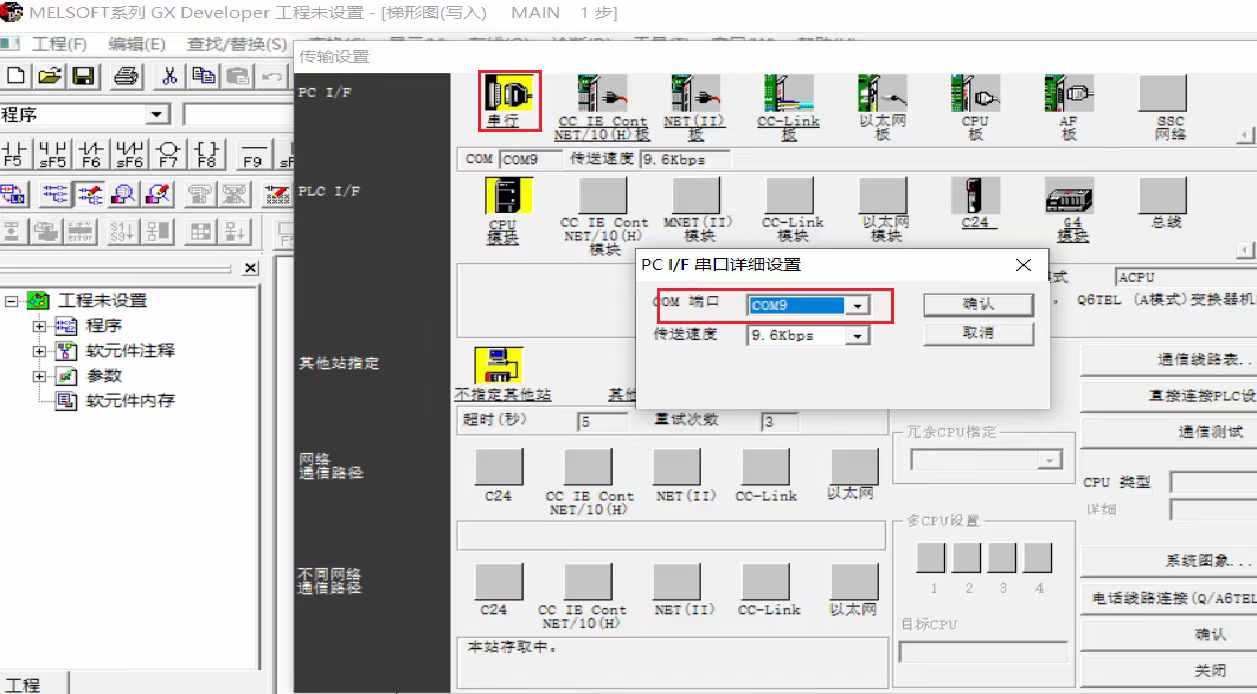This screenshot has width=1257, height=694.
Task: Expand the 参数 tree node
Action: click(x=40, y=376)
